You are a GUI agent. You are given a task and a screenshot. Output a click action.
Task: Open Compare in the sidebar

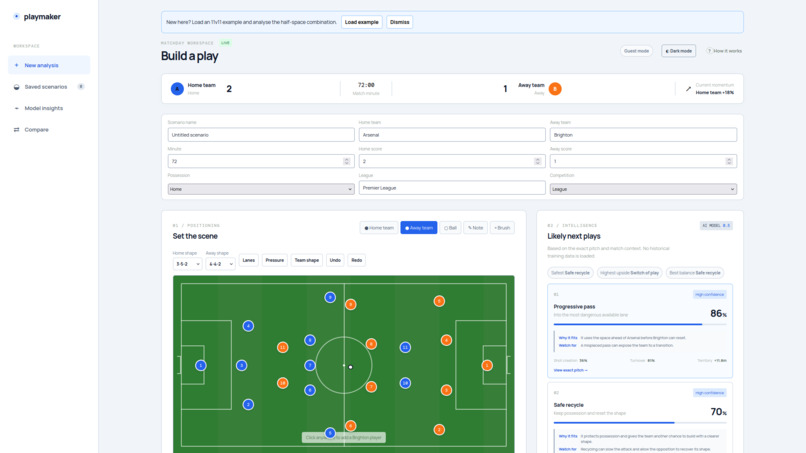49,130
